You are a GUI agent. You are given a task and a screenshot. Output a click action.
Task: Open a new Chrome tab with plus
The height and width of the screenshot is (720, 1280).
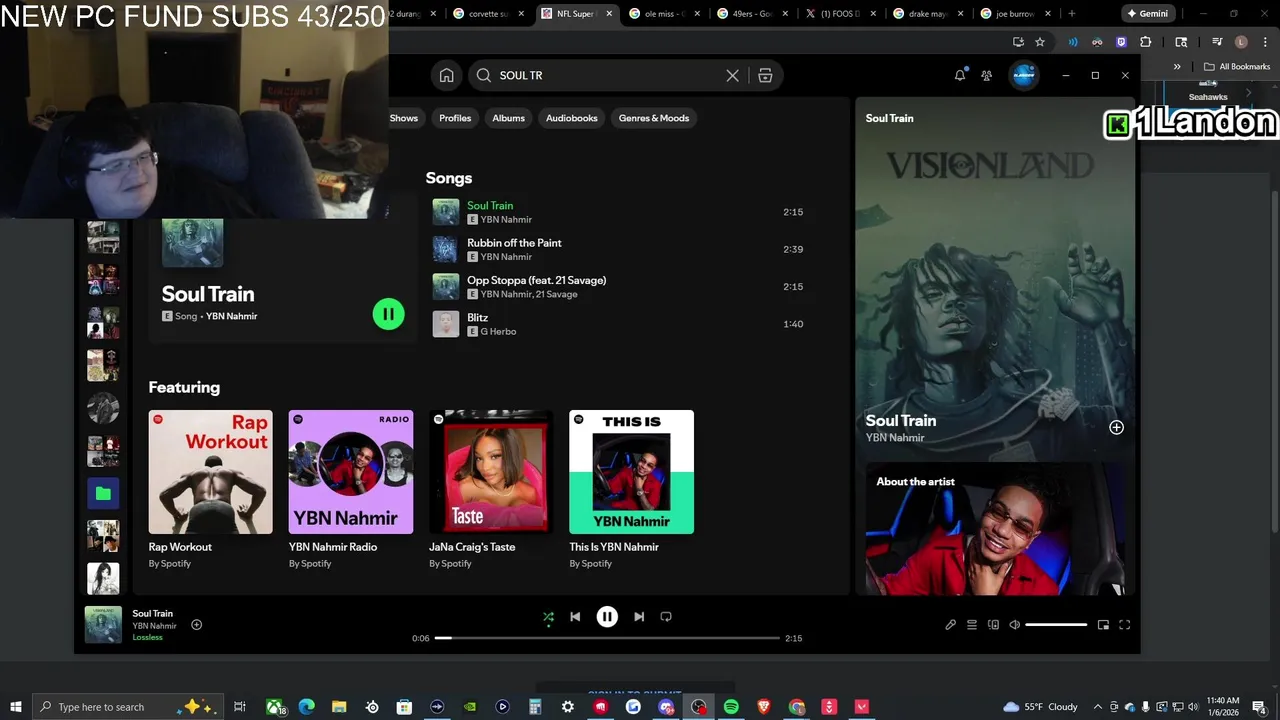tap(1071, 14)
